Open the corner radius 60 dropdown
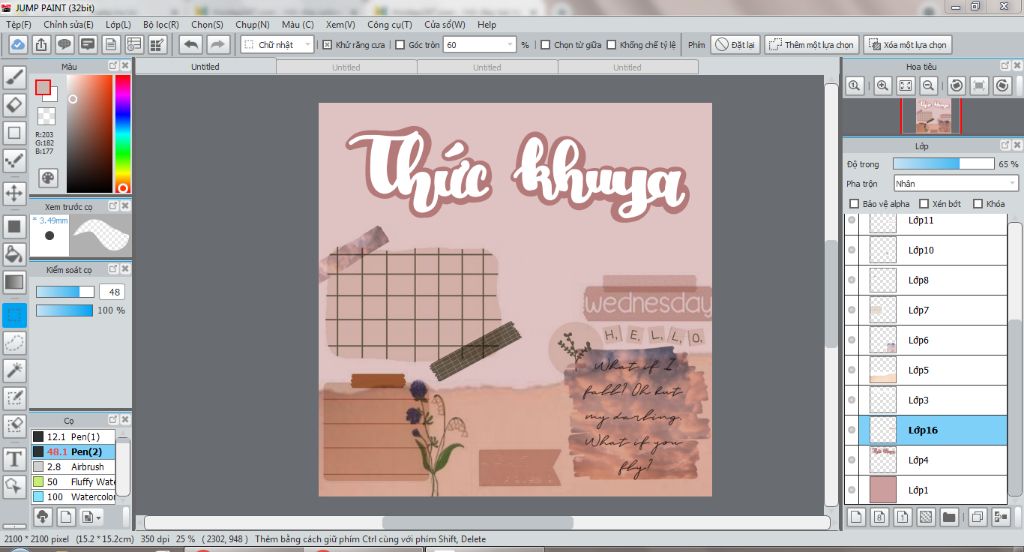This screenshot has width=1024, height=552. (x=479, y=44)
